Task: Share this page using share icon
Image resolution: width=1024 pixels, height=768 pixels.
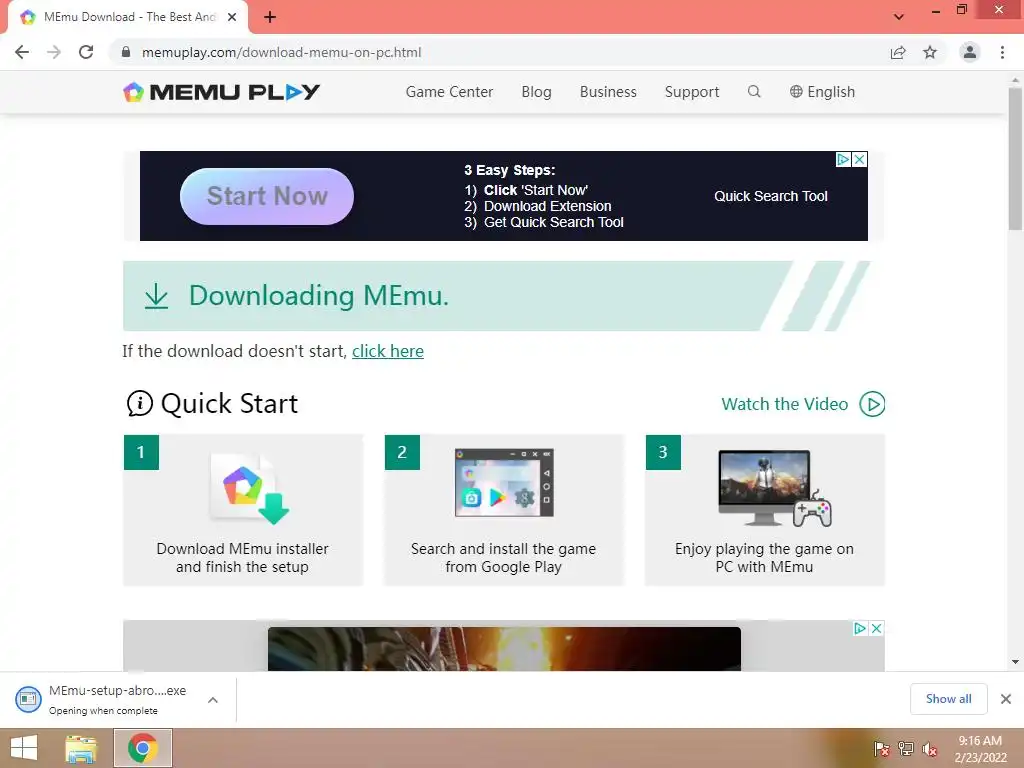Action: pyautogui.click(x=898, y=52)
